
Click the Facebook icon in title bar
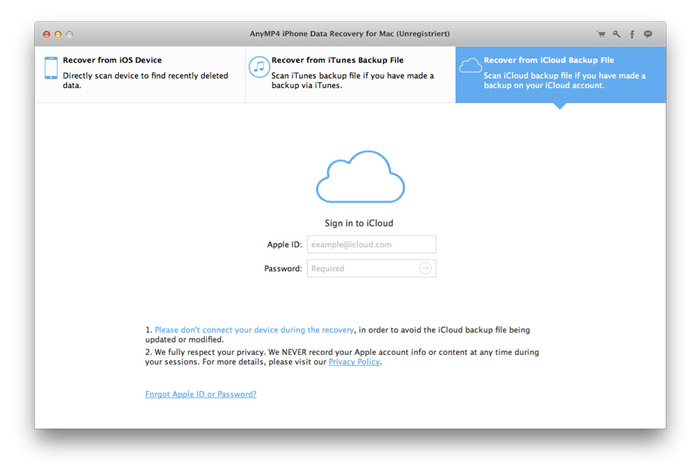tap(632, 34)
